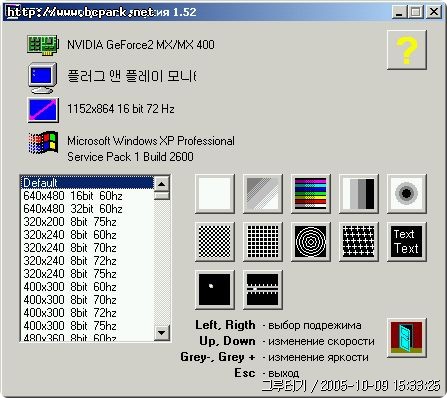Choose 320x240 8bit 70hz mode
The height and width of the screenshot is (398, 447).
click(x=87, y=248)
